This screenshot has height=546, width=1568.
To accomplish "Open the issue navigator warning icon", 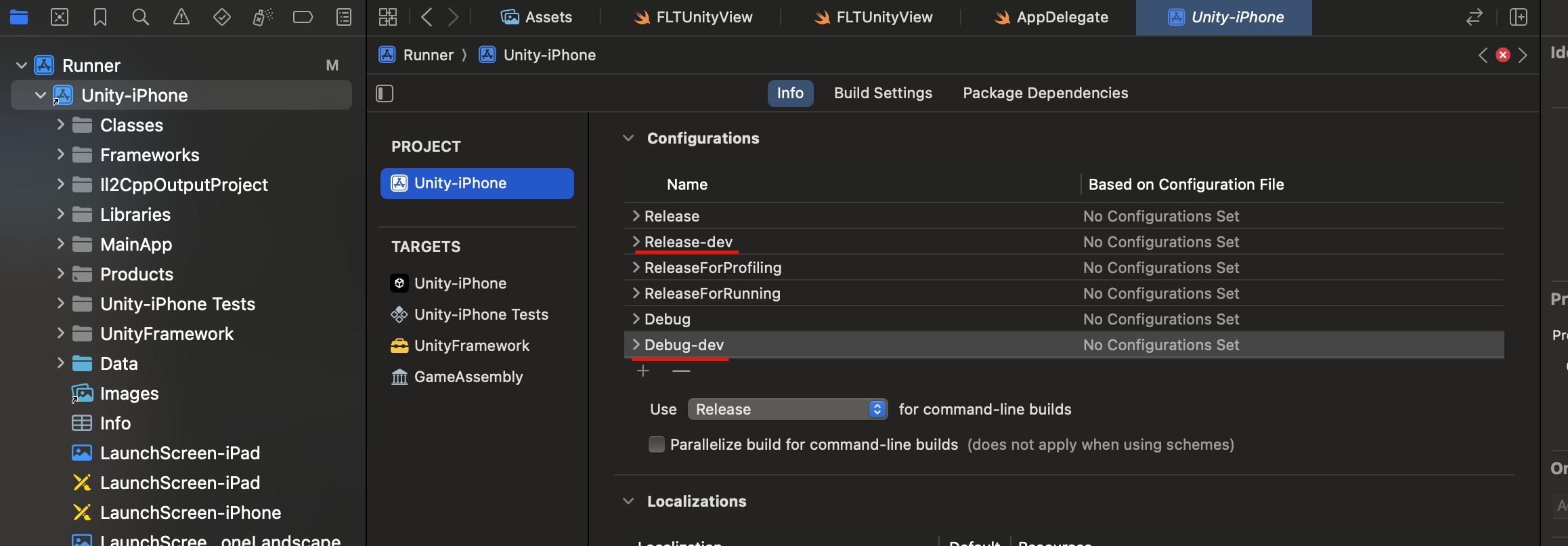I will click(x=181, y=17).
